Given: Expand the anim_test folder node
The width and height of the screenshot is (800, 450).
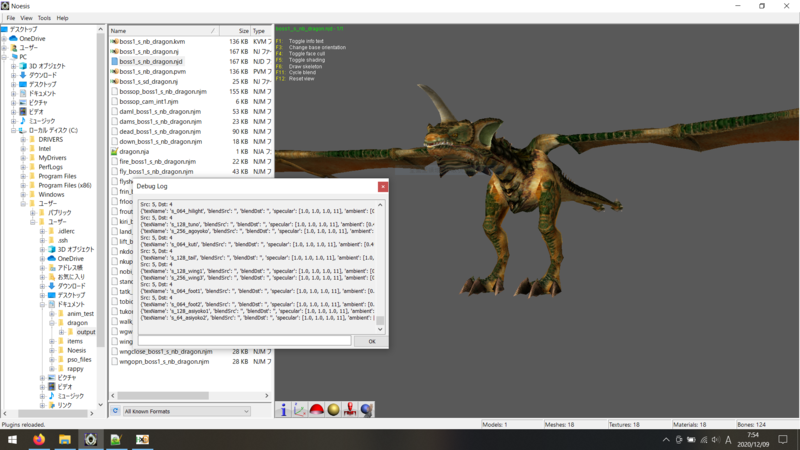Looking at the screenshot, I should 52,313.
